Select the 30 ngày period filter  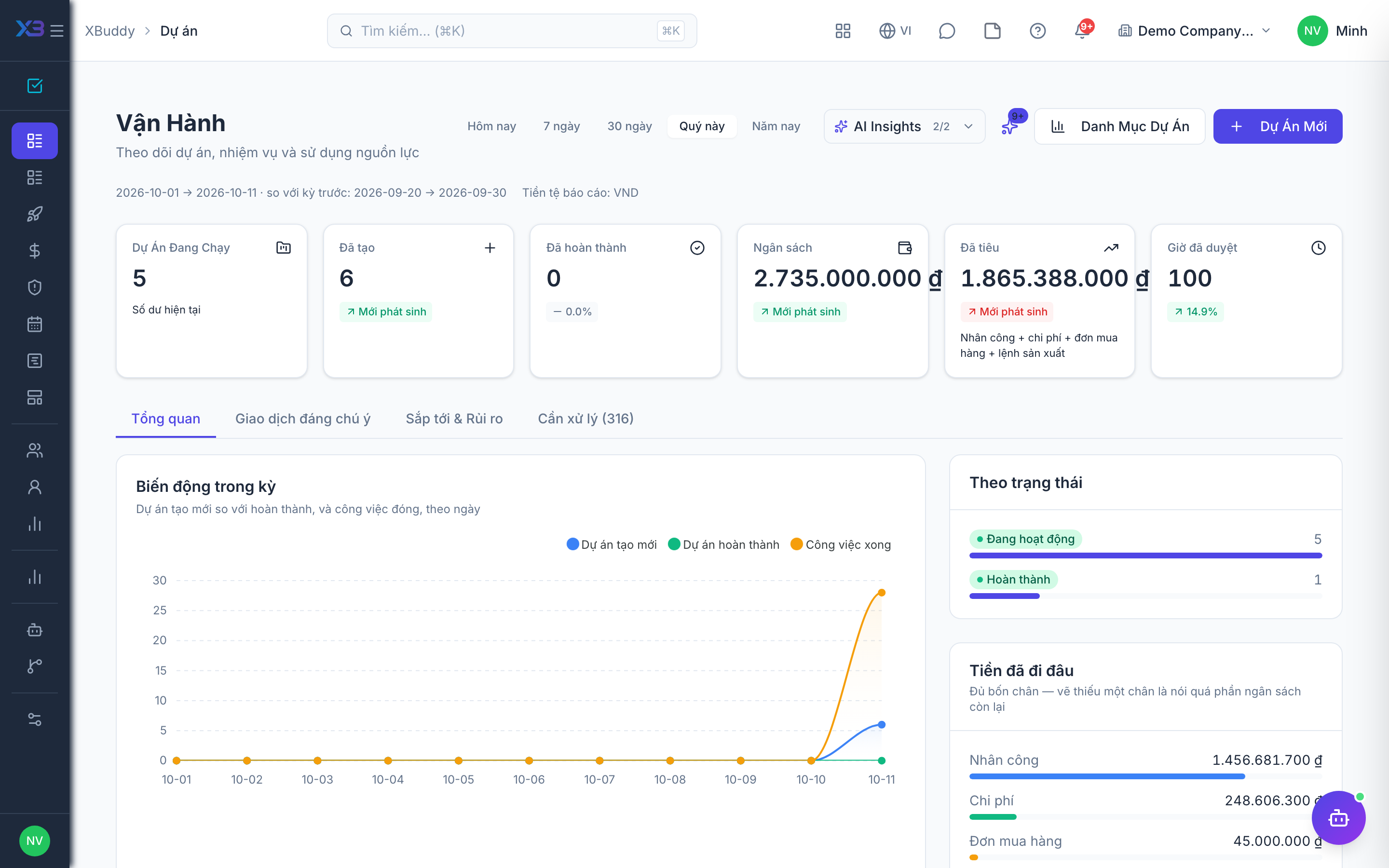tap(630, 126)
